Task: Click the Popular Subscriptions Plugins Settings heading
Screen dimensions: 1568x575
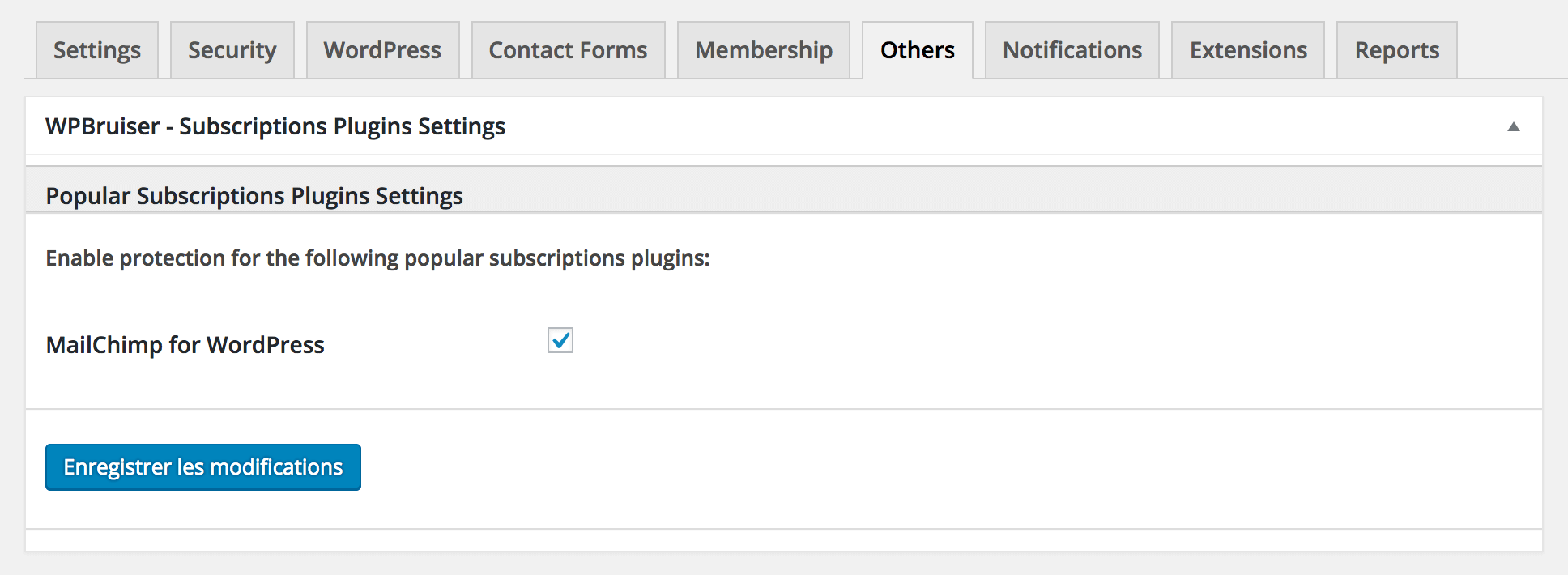Action: point(254,196)
